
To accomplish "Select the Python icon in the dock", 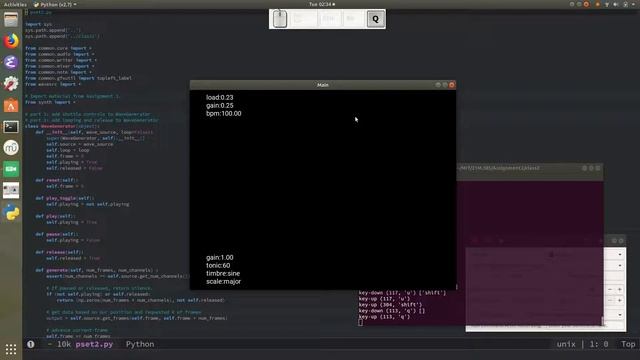I will coord(11,212).
